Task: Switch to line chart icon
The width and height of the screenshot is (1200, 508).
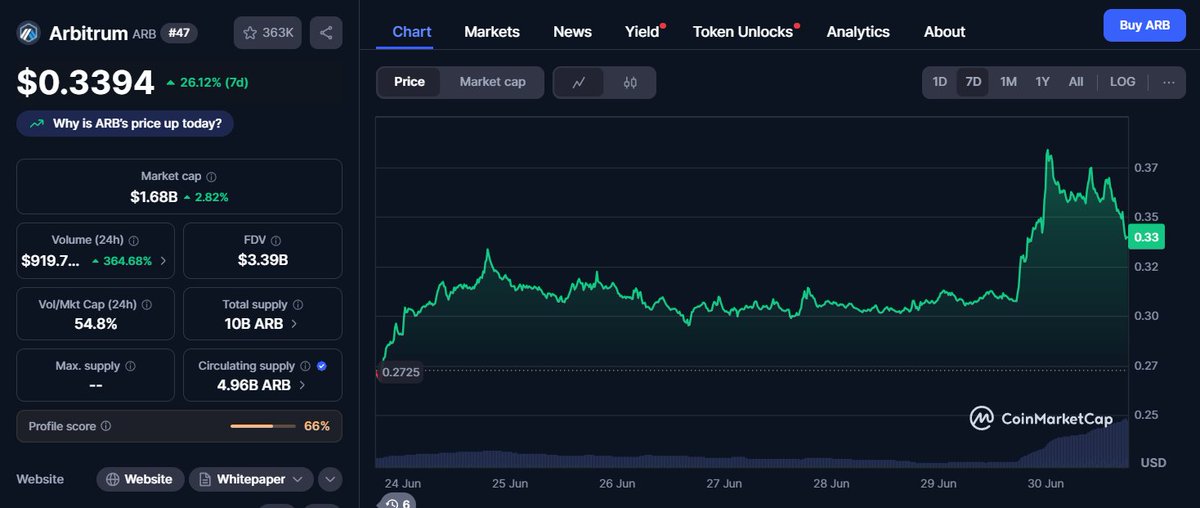Action: pos(579,82)
